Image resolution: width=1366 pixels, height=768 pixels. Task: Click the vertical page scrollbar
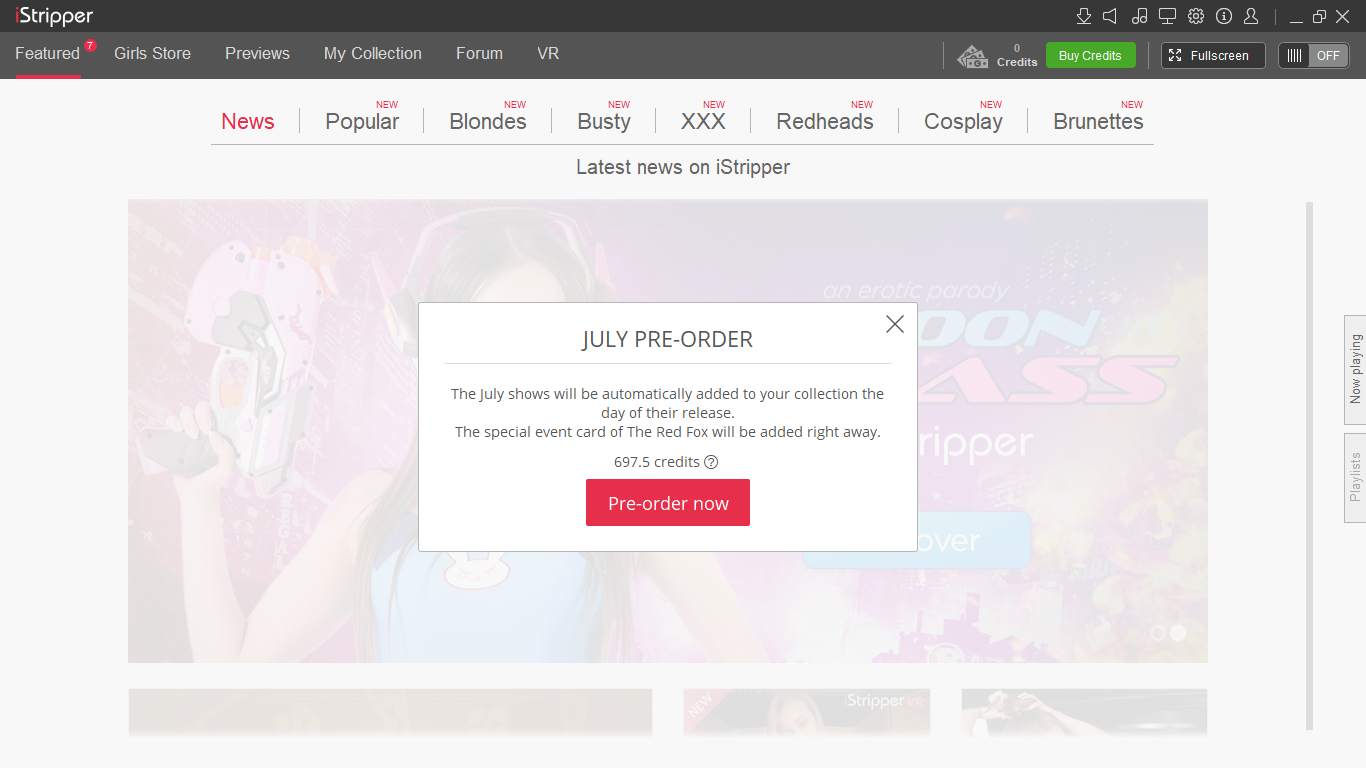click(1309, 465)
